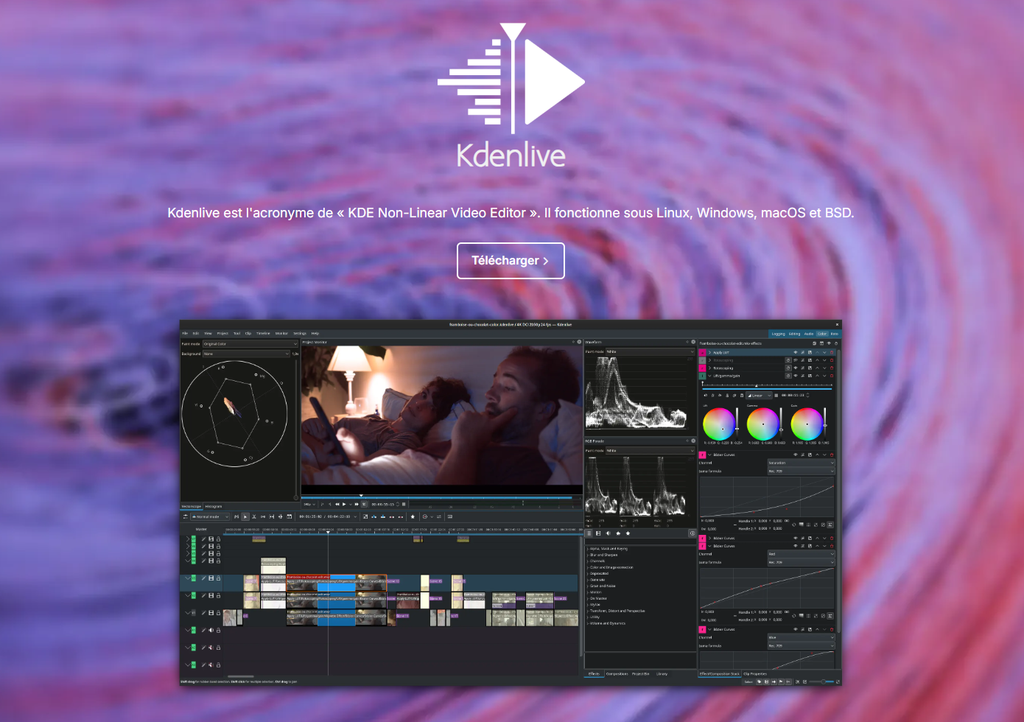Toggle eye icon of Bézier Curves above Saturation
Viewport: 1024px width, 722px height.
pyautogui.click(x=795, y=454)
